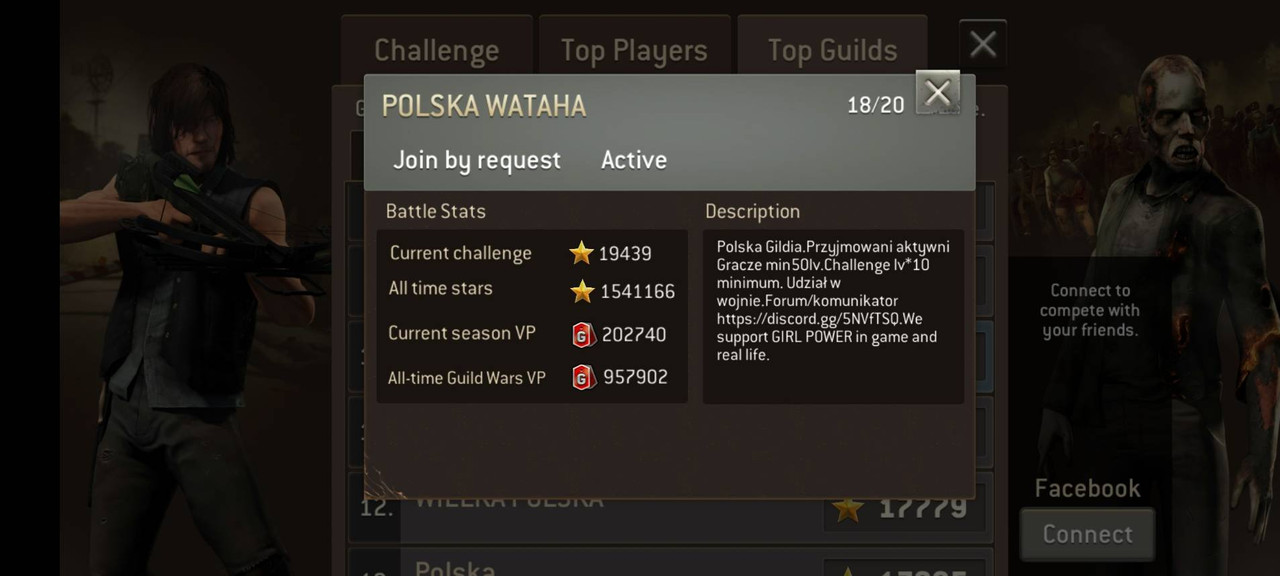Open the discord.gg link in description
The height and width of the screenshot is (576, 1280).
(x=803, y=319)
